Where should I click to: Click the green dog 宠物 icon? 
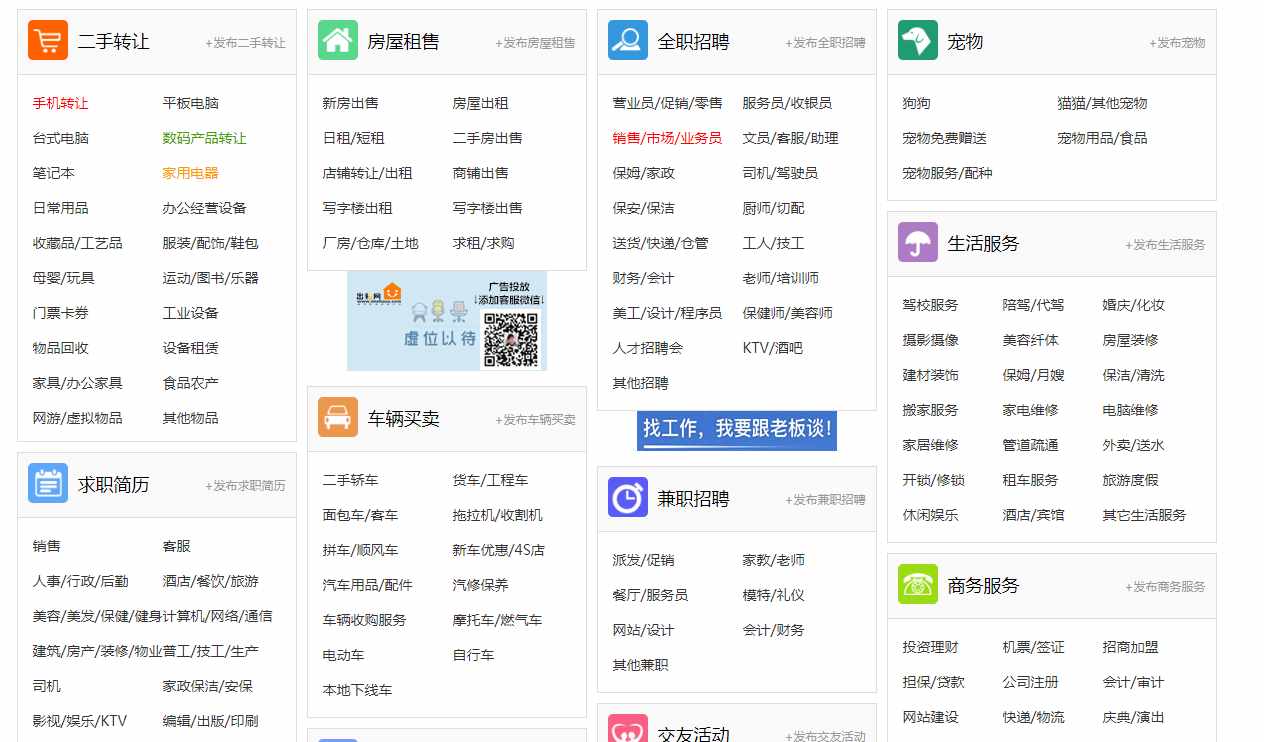(918, 41)
